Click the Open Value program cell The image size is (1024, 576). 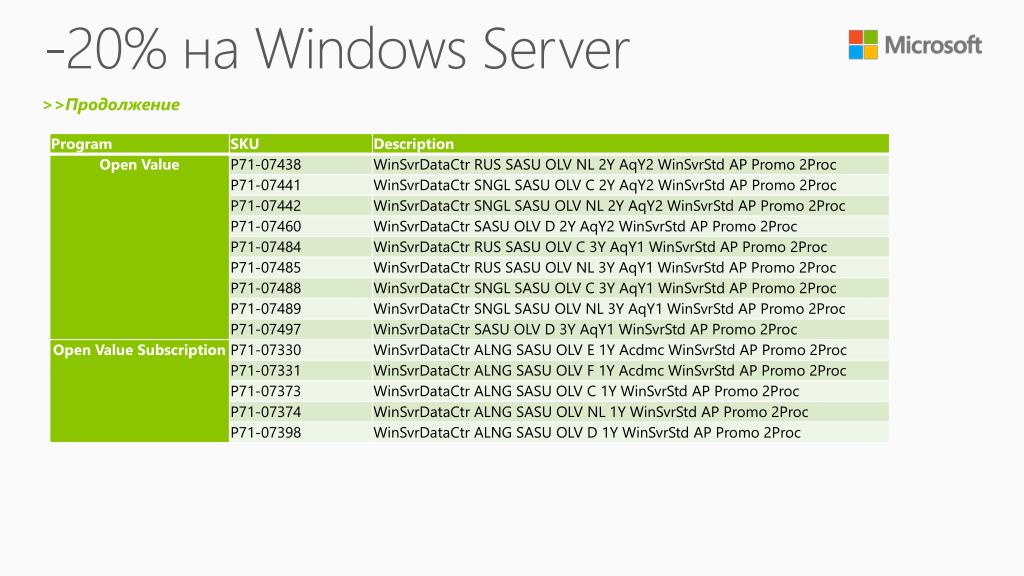(x=139, y=247)
